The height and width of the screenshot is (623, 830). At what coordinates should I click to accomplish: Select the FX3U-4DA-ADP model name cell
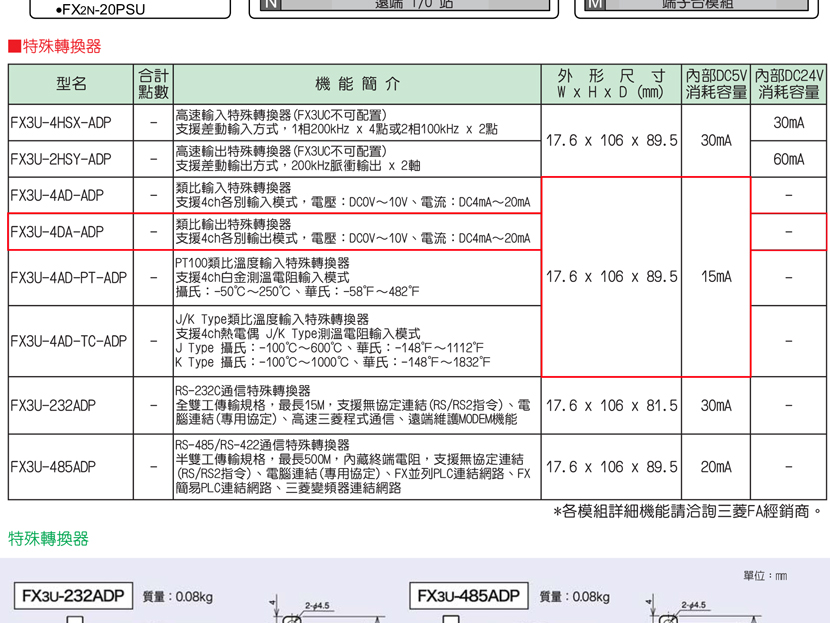[71, 232]
